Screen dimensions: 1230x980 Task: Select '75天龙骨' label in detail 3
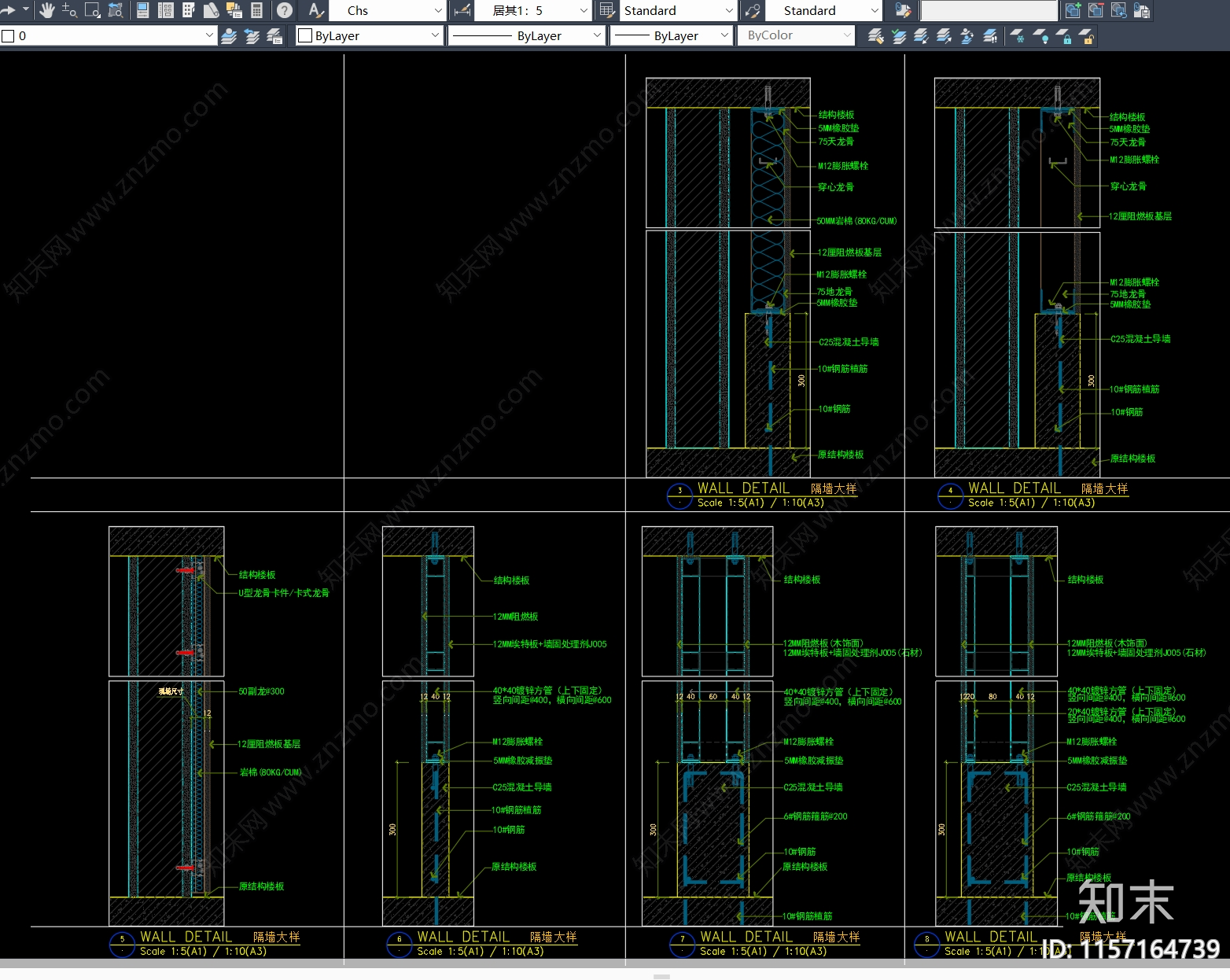tap(836, 142)
